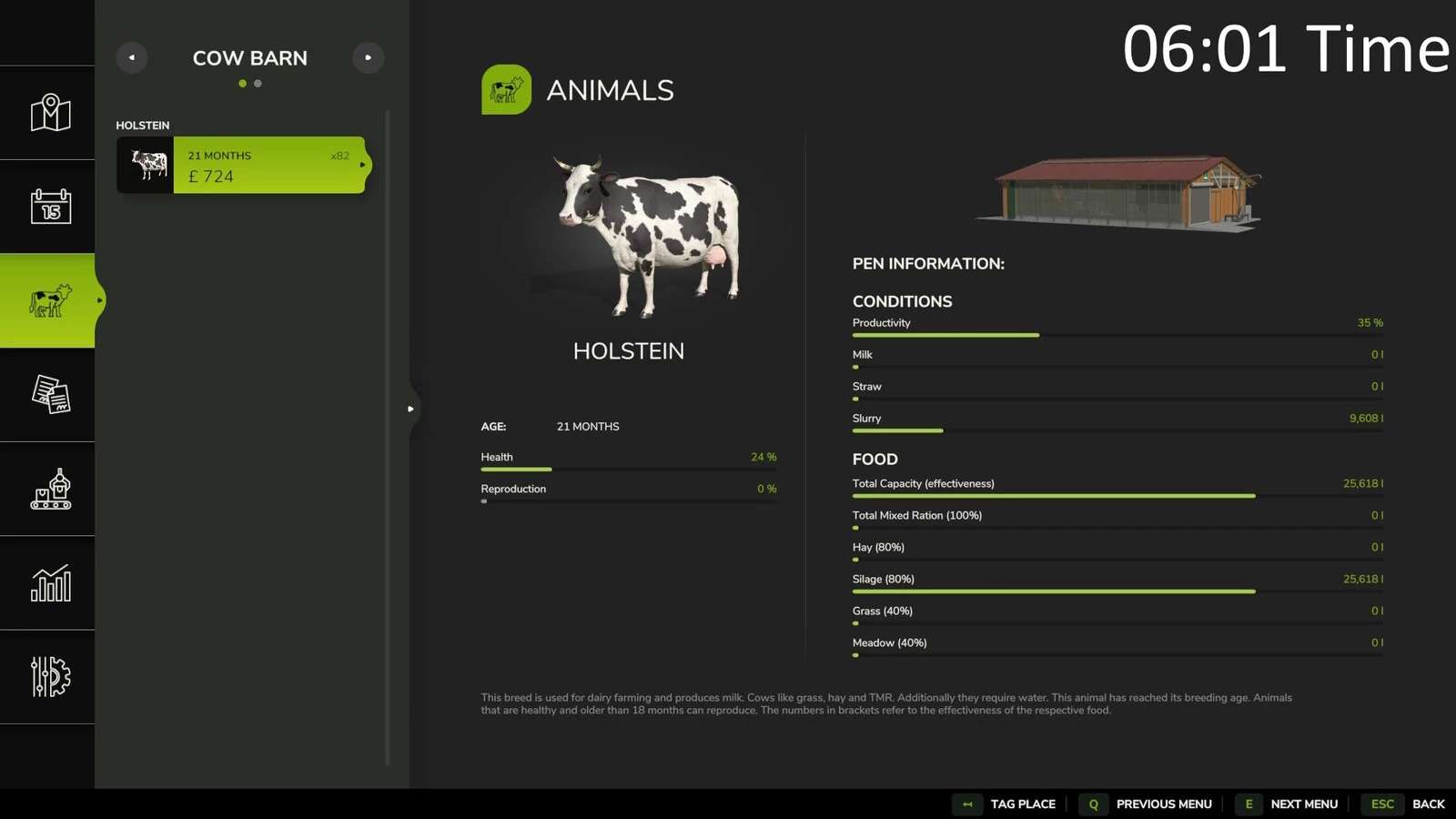Open the game settings sliders icon
The width and height of the screenshot is (1456, 819).
(50, 677)
